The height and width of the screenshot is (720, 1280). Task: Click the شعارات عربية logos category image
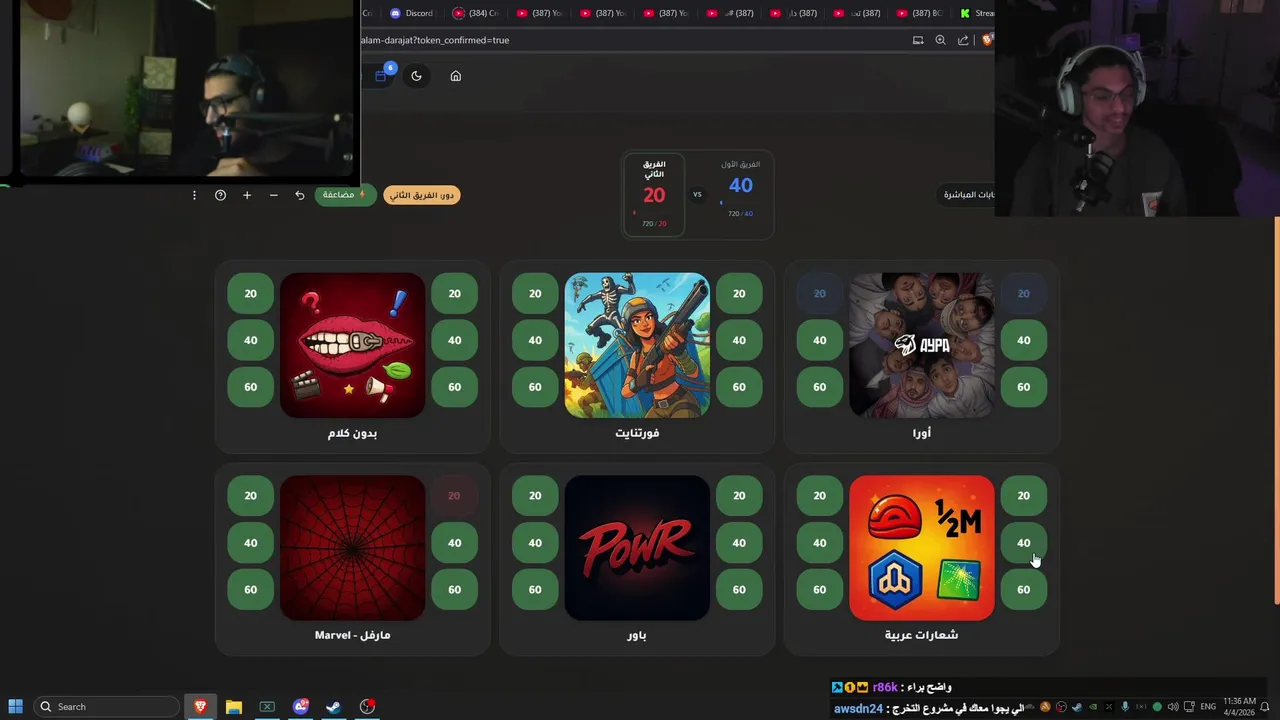pos(921,547)
